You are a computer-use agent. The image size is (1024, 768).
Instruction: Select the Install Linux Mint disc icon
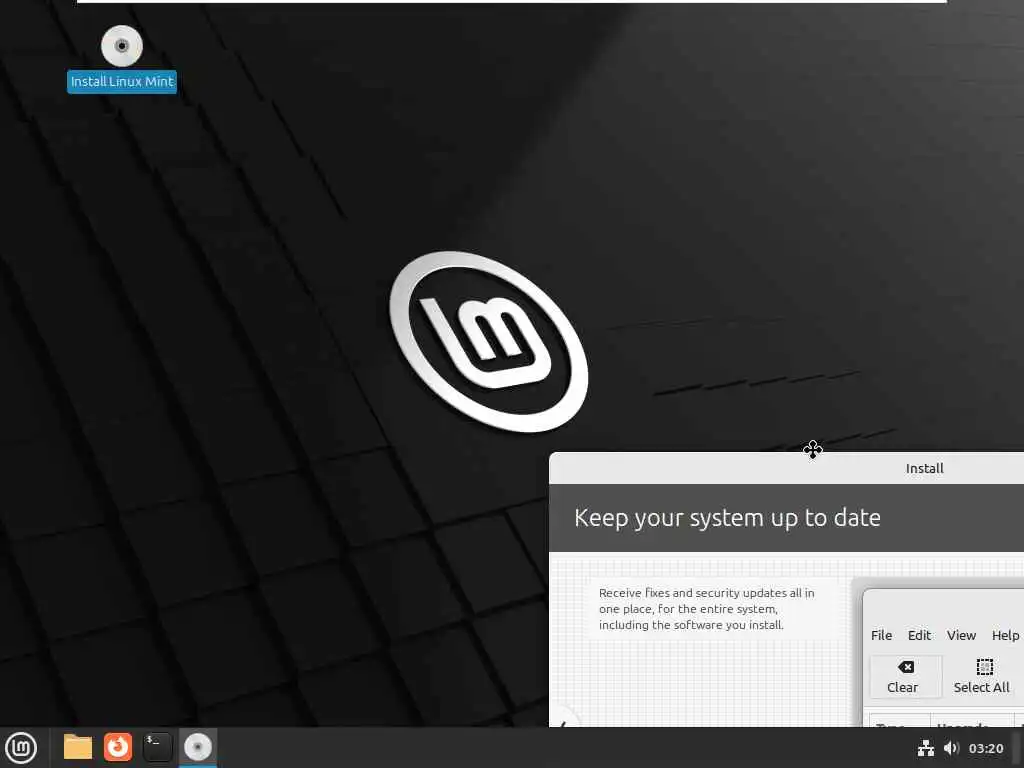122,46
